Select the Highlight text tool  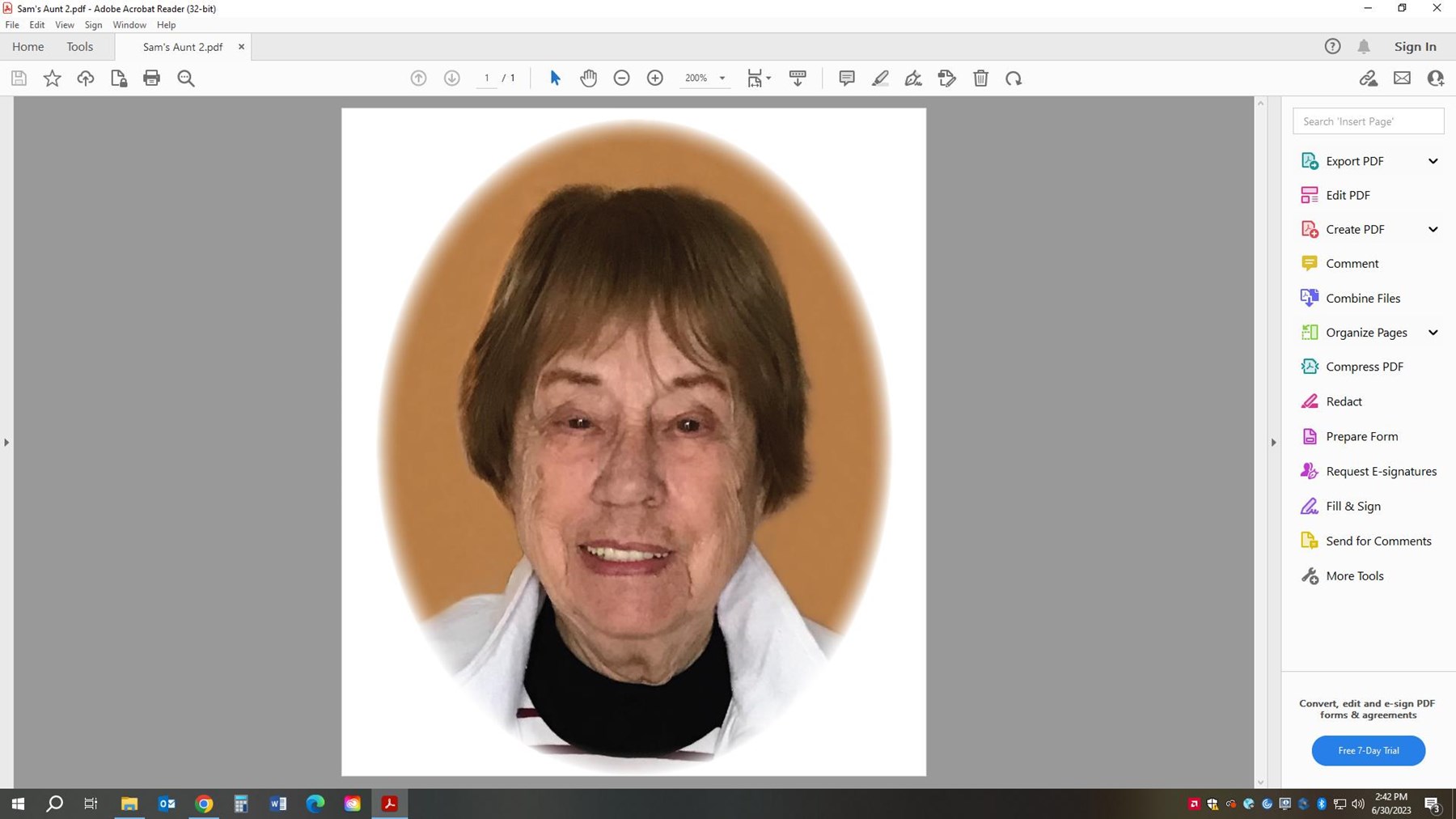point(880,78)
